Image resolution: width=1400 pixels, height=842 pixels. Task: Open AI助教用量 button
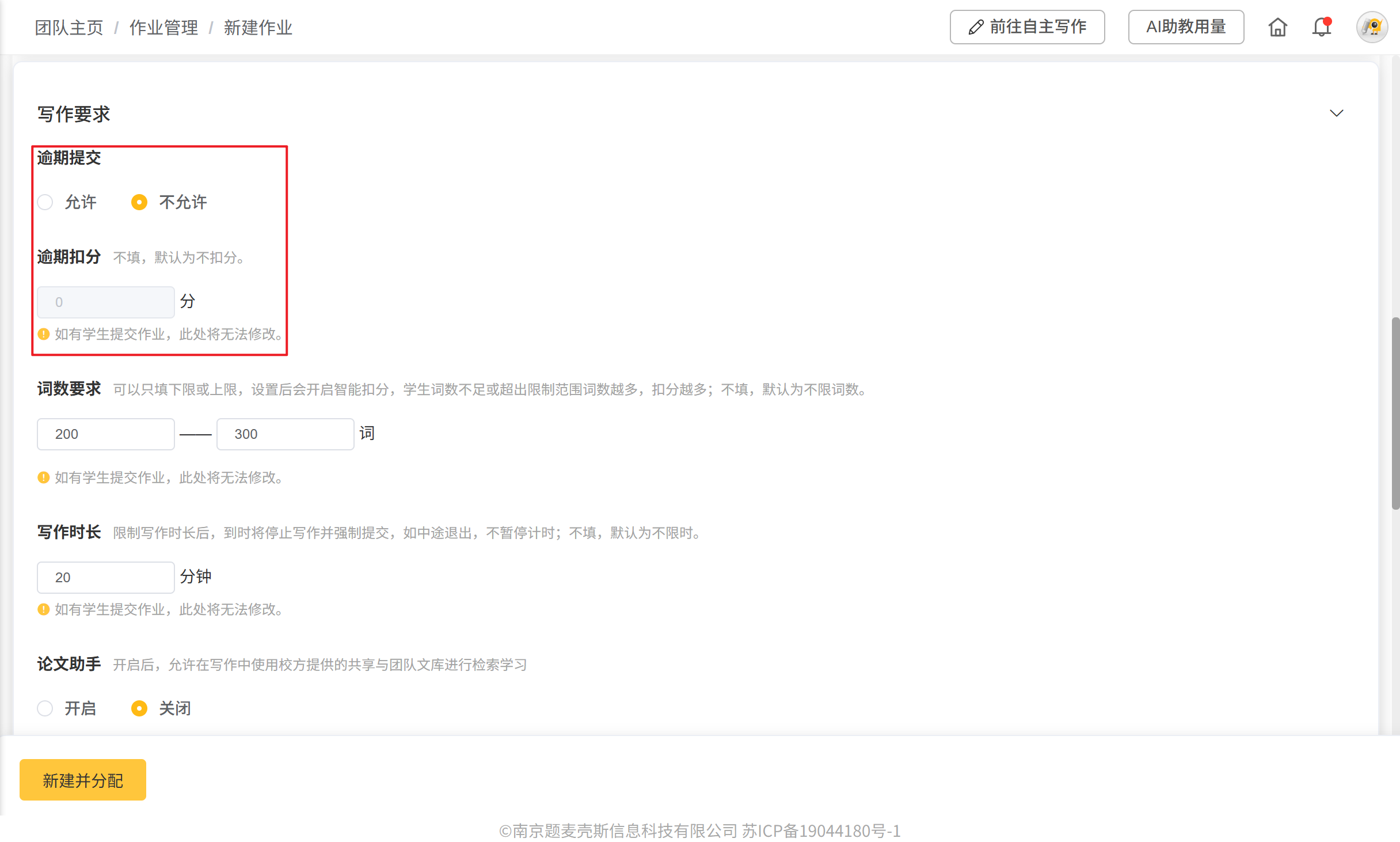(x=1186, y=27)
